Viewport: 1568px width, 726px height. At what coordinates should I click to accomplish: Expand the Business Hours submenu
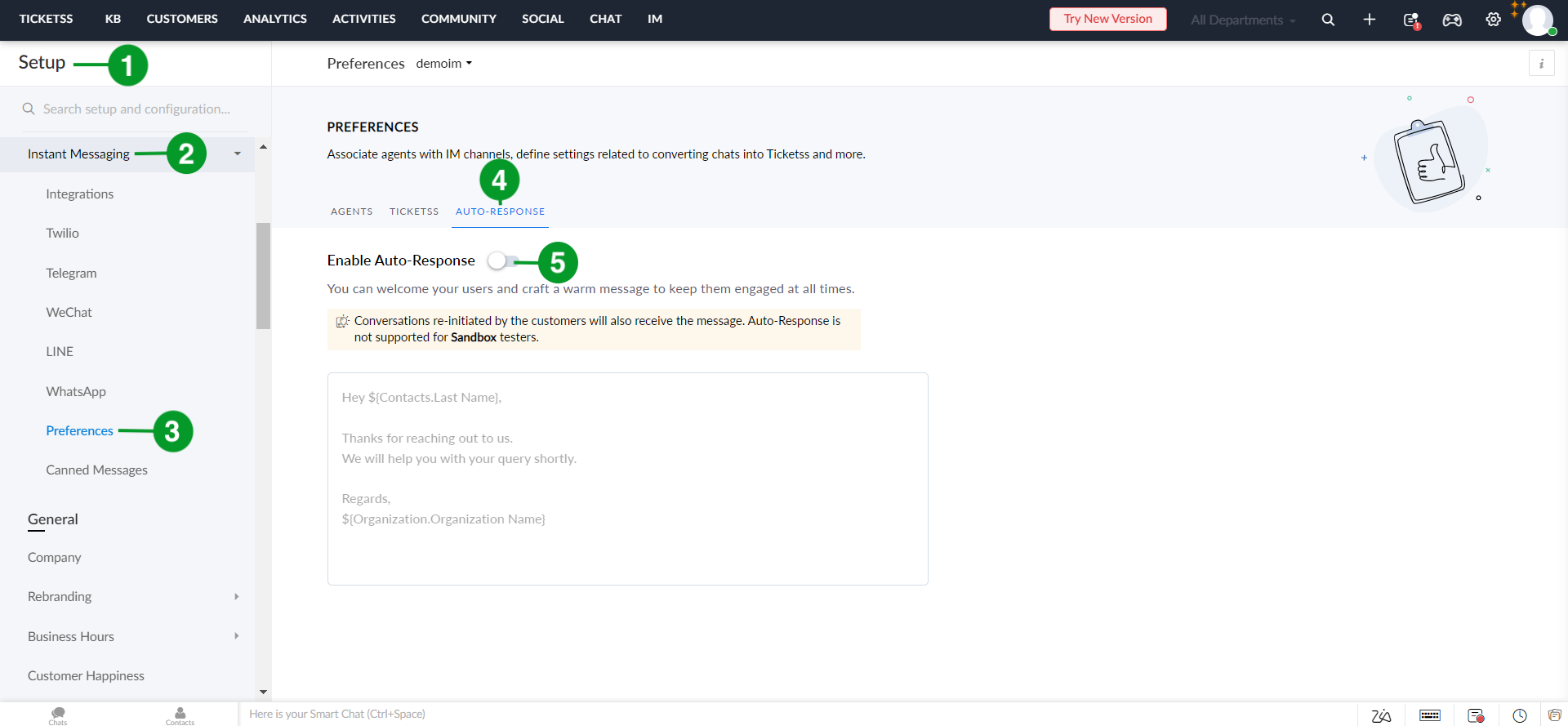(x=237, y=635)
